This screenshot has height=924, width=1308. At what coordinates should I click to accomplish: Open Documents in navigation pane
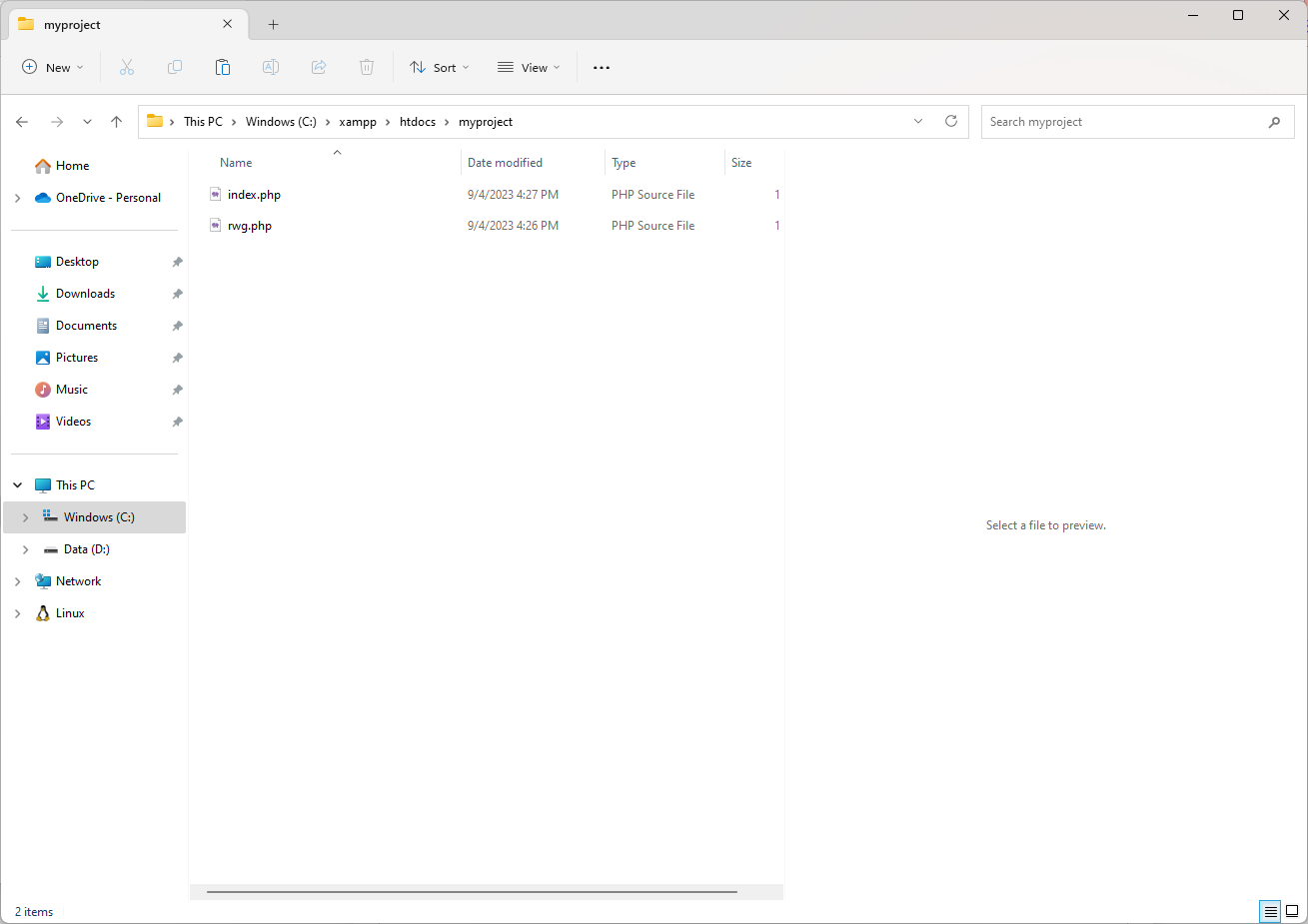86,326
